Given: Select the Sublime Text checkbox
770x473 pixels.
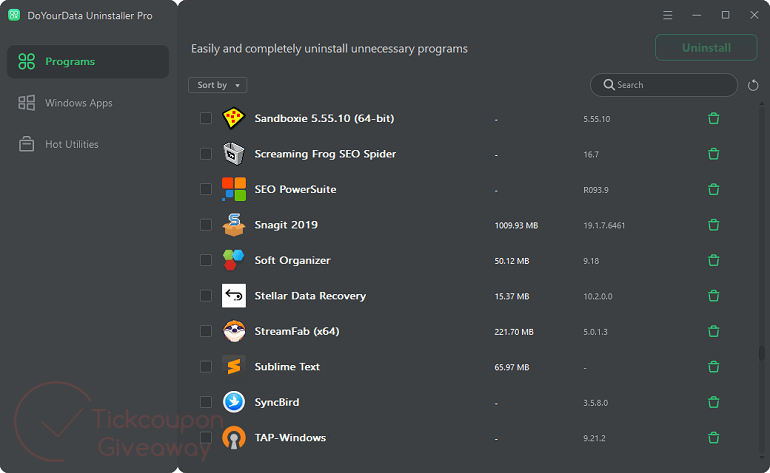Looking at the screenshot, I should pos(206,367).
